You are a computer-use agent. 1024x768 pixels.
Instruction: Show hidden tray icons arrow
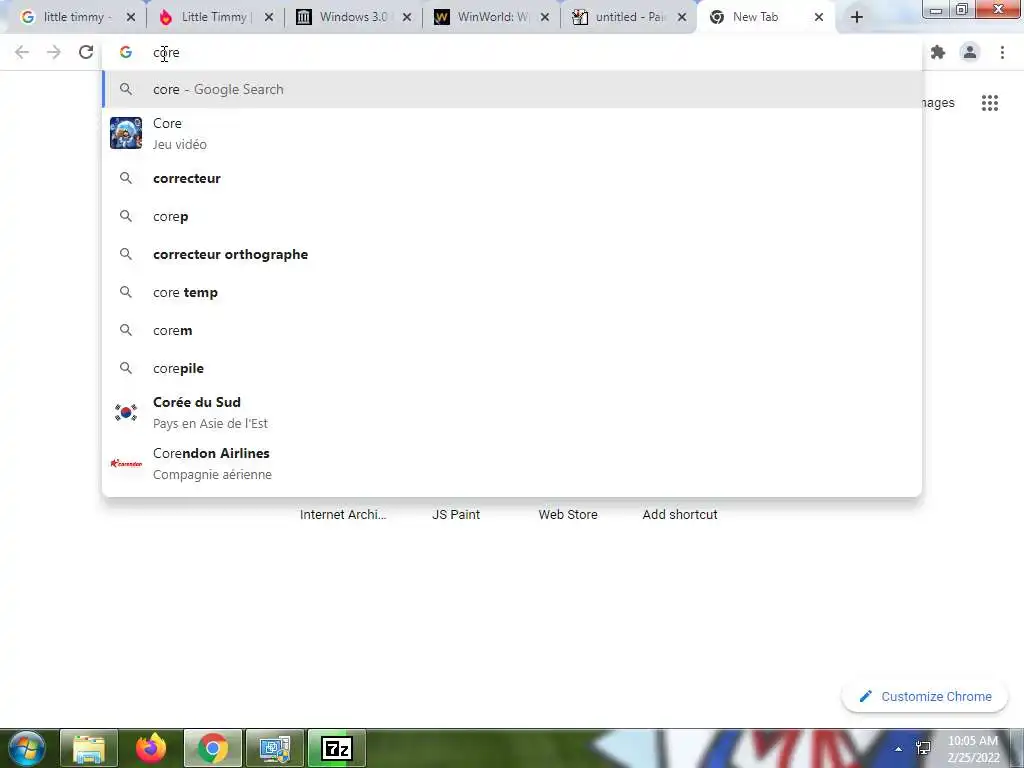899,749
